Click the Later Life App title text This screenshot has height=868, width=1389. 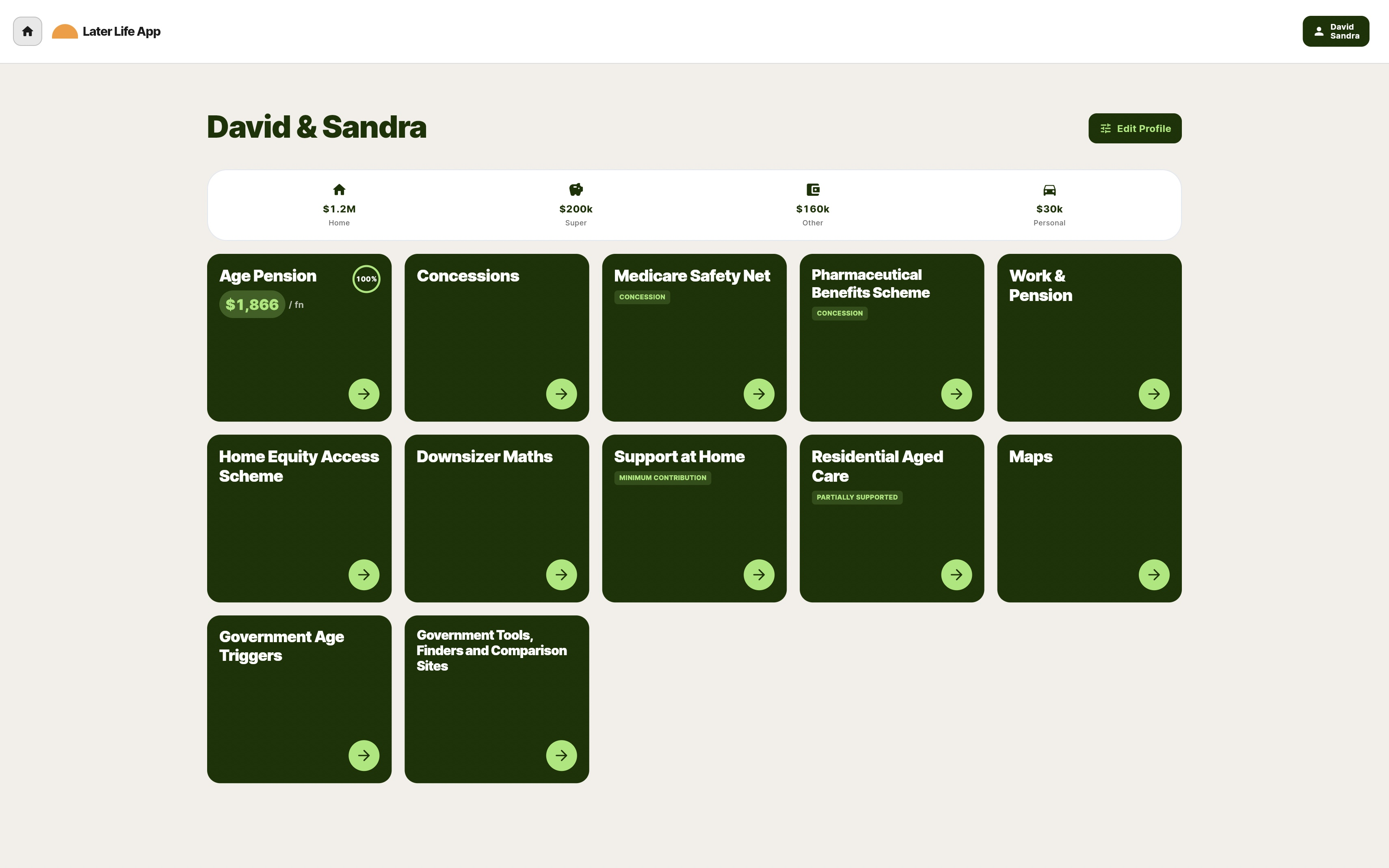(122, 32)
